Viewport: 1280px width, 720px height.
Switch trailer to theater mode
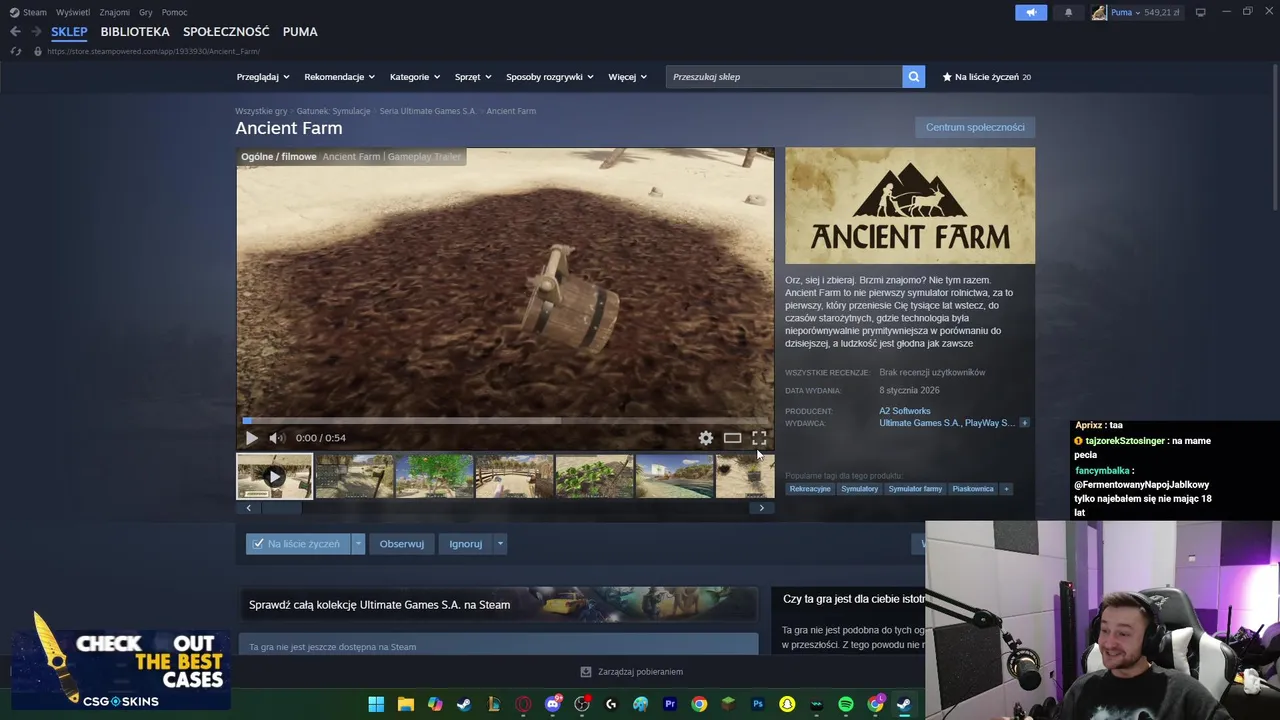(733, 438)
